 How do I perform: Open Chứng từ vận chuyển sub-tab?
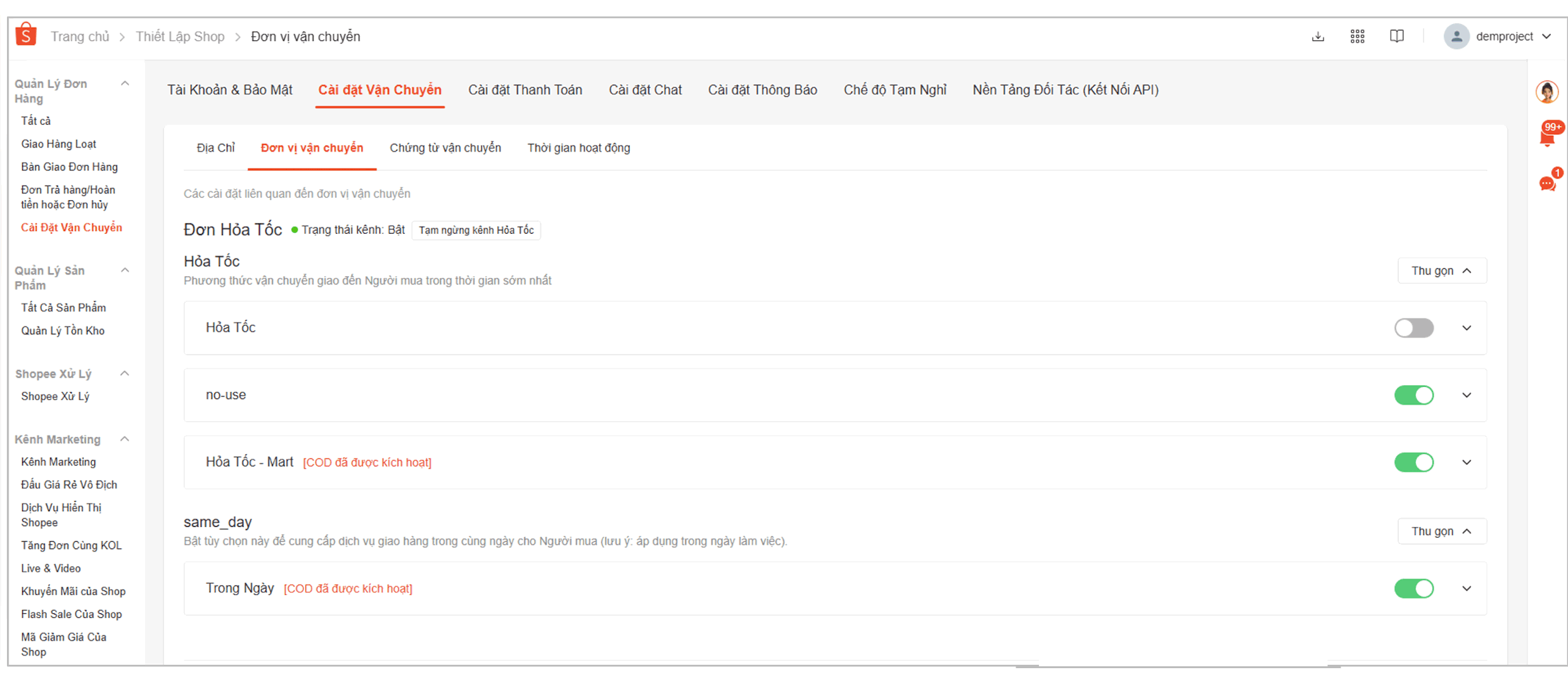tap(445, 148)
